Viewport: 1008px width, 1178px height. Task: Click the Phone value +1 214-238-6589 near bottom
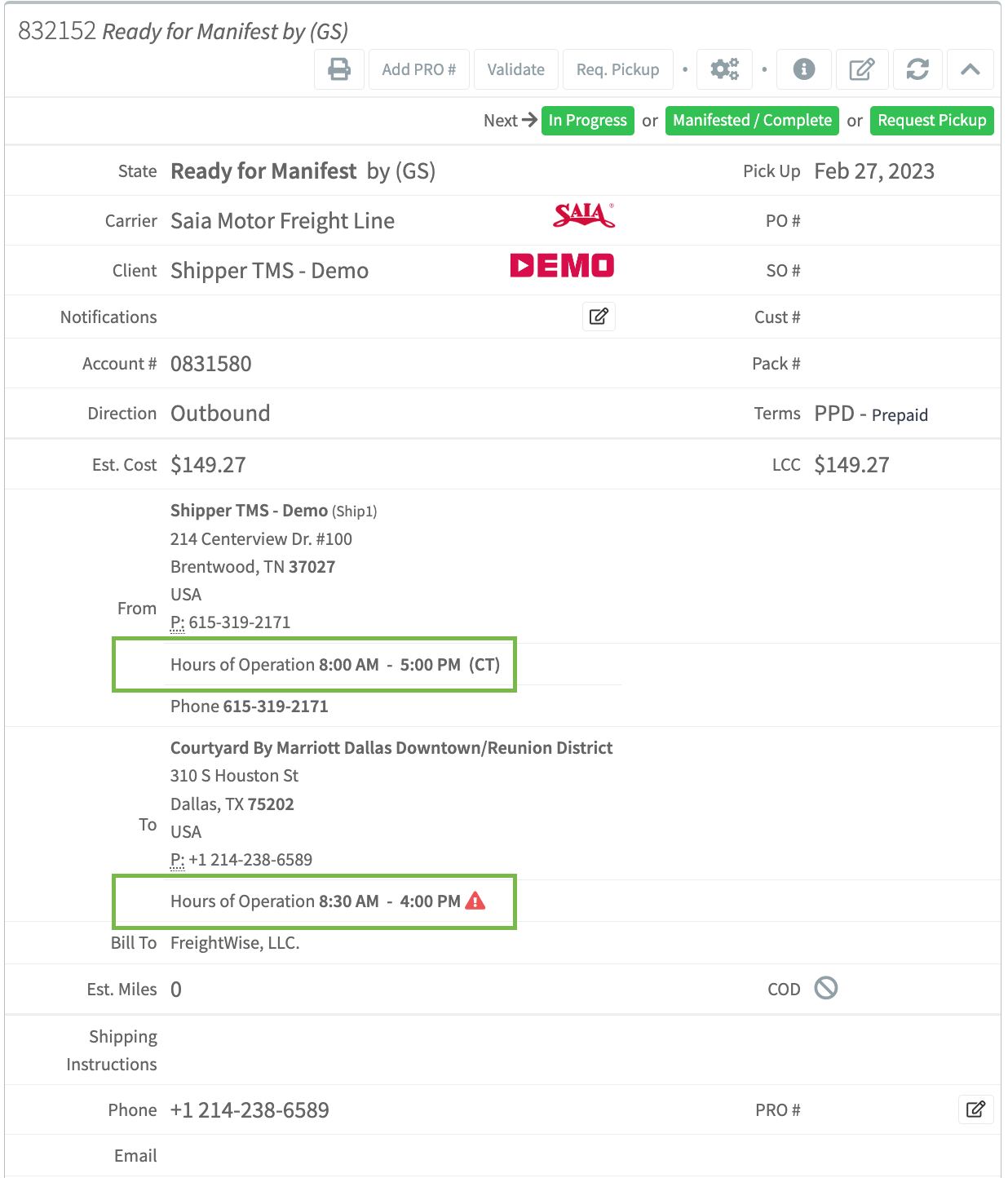250,1110
